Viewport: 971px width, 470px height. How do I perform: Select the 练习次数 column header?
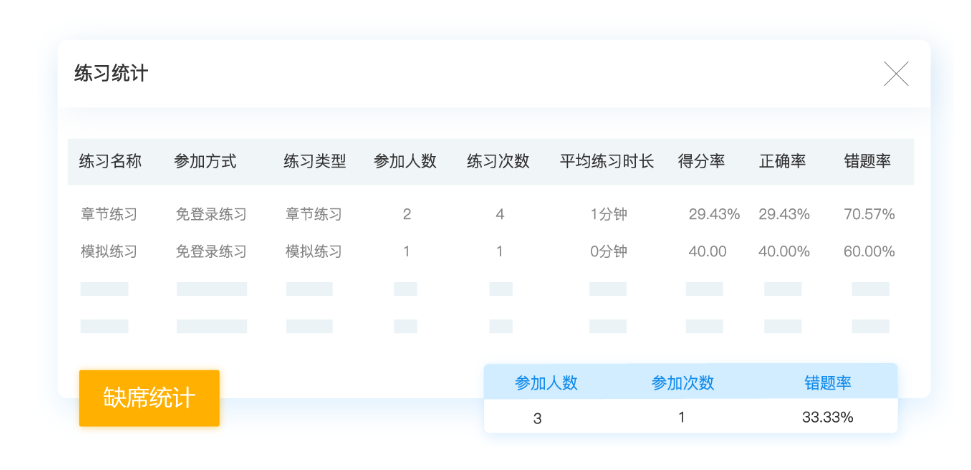click(x=498, y=161)
